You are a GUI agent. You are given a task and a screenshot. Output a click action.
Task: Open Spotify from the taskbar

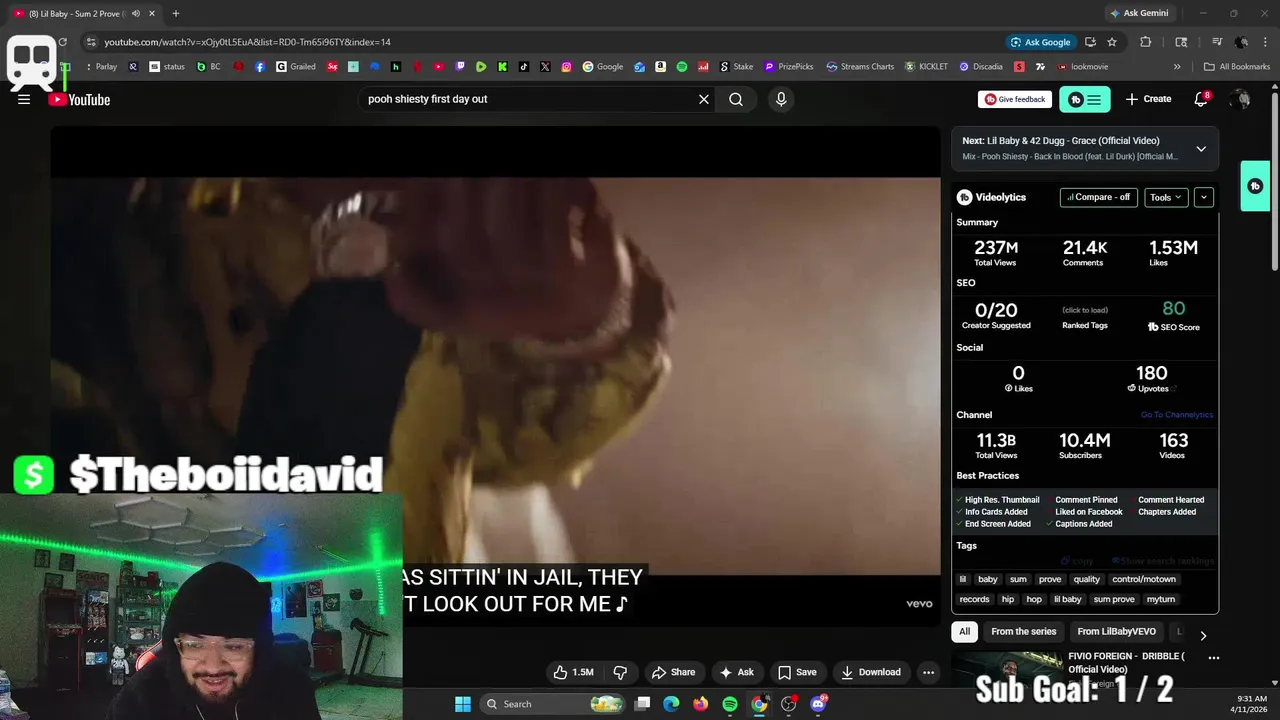pos(730,704)
